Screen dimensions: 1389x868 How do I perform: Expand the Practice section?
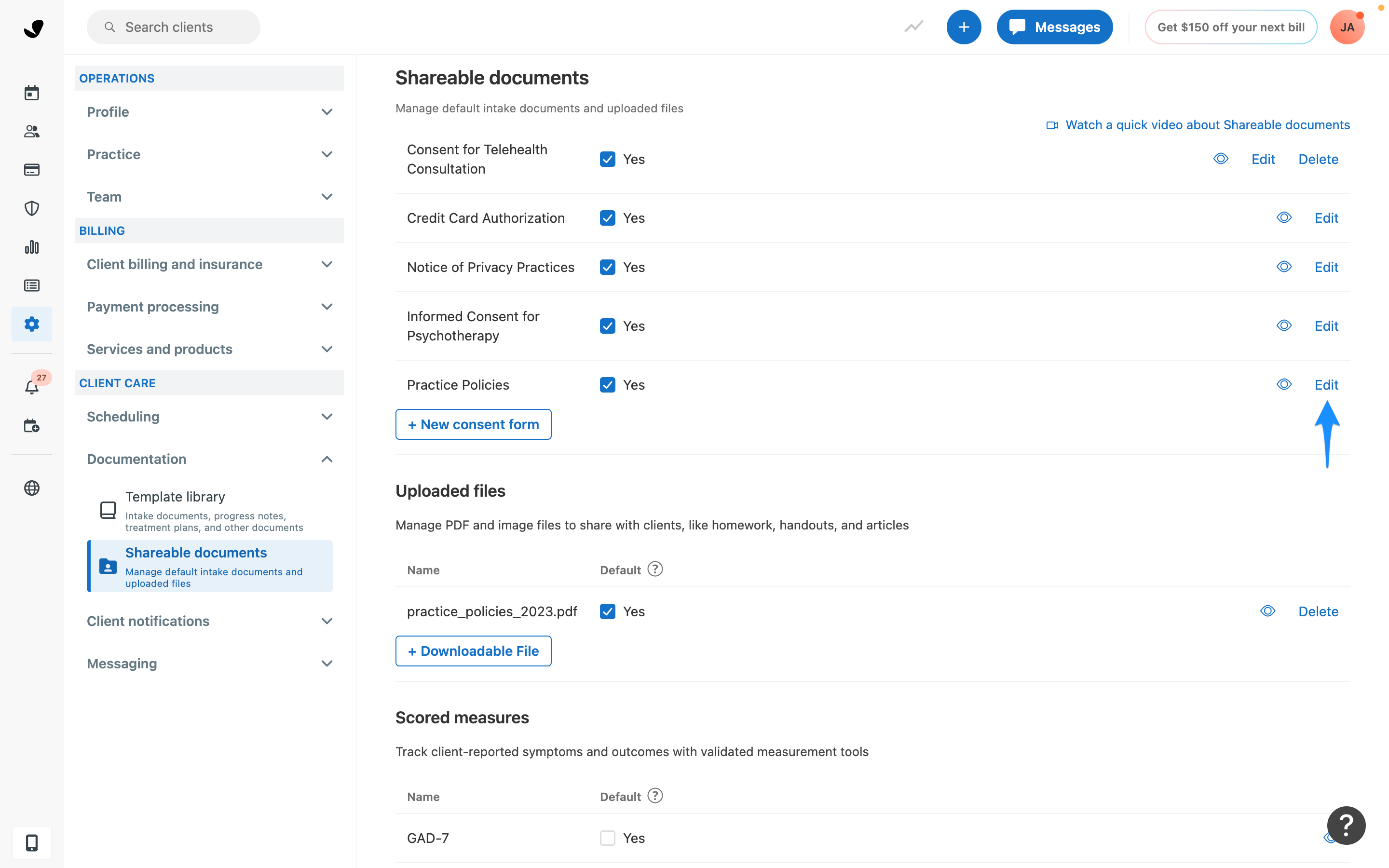tap(209, 154)
